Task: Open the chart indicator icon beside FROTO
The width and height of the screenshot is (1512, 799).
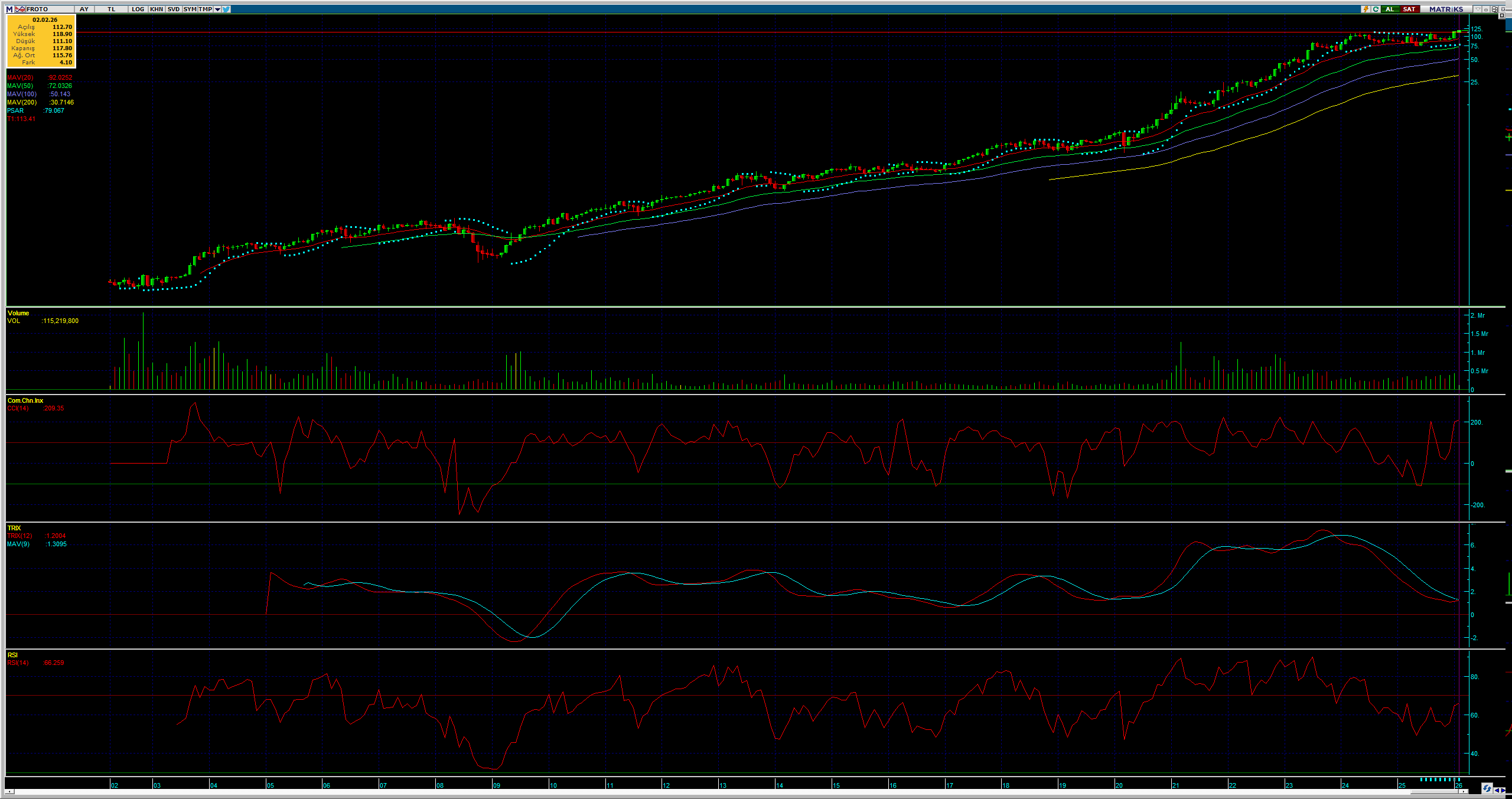Action: 20,9
